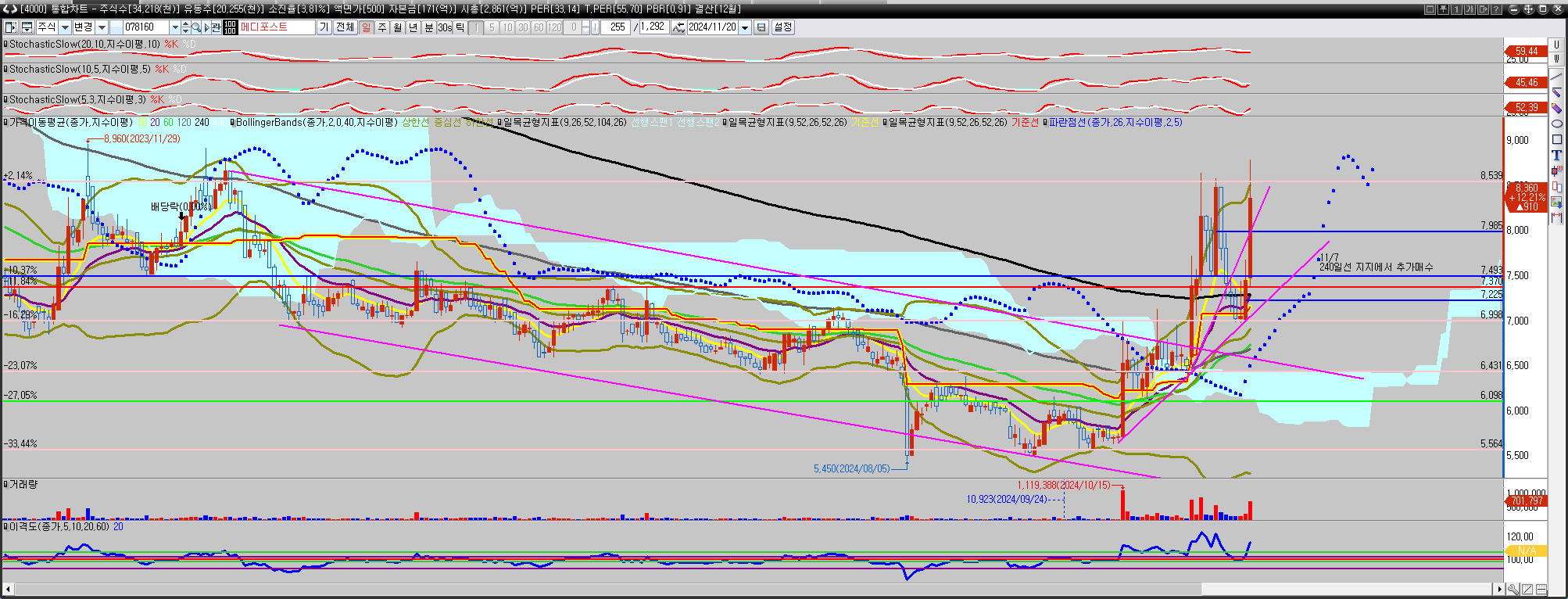Image resolution: width=1568 pixels, height=599 pixels.
Task: Click the stock code up/down stepper
Action: (185, 27)
